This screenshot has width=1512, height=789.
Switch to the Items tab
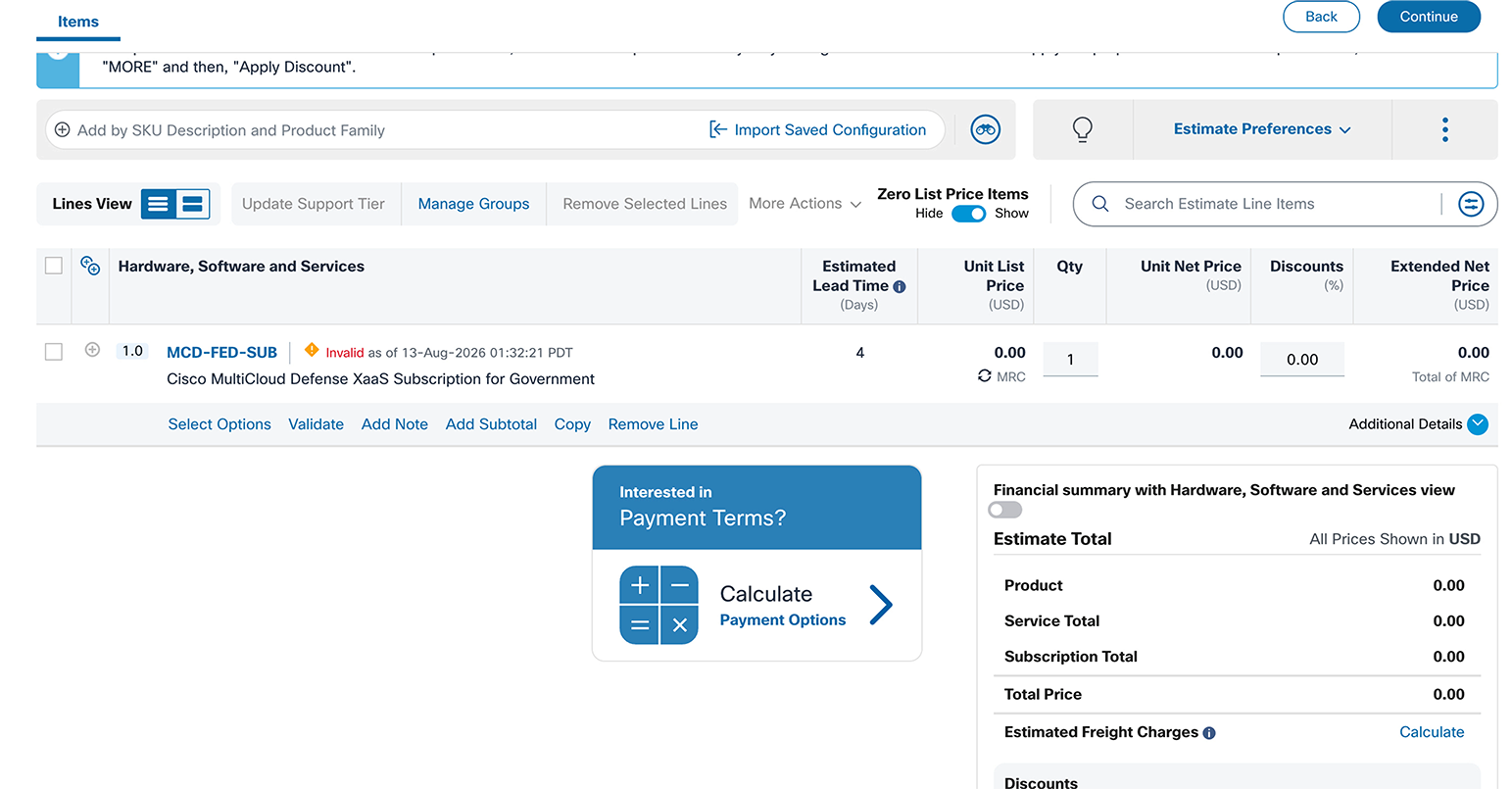pyautogui.click(x=78, y=22)
